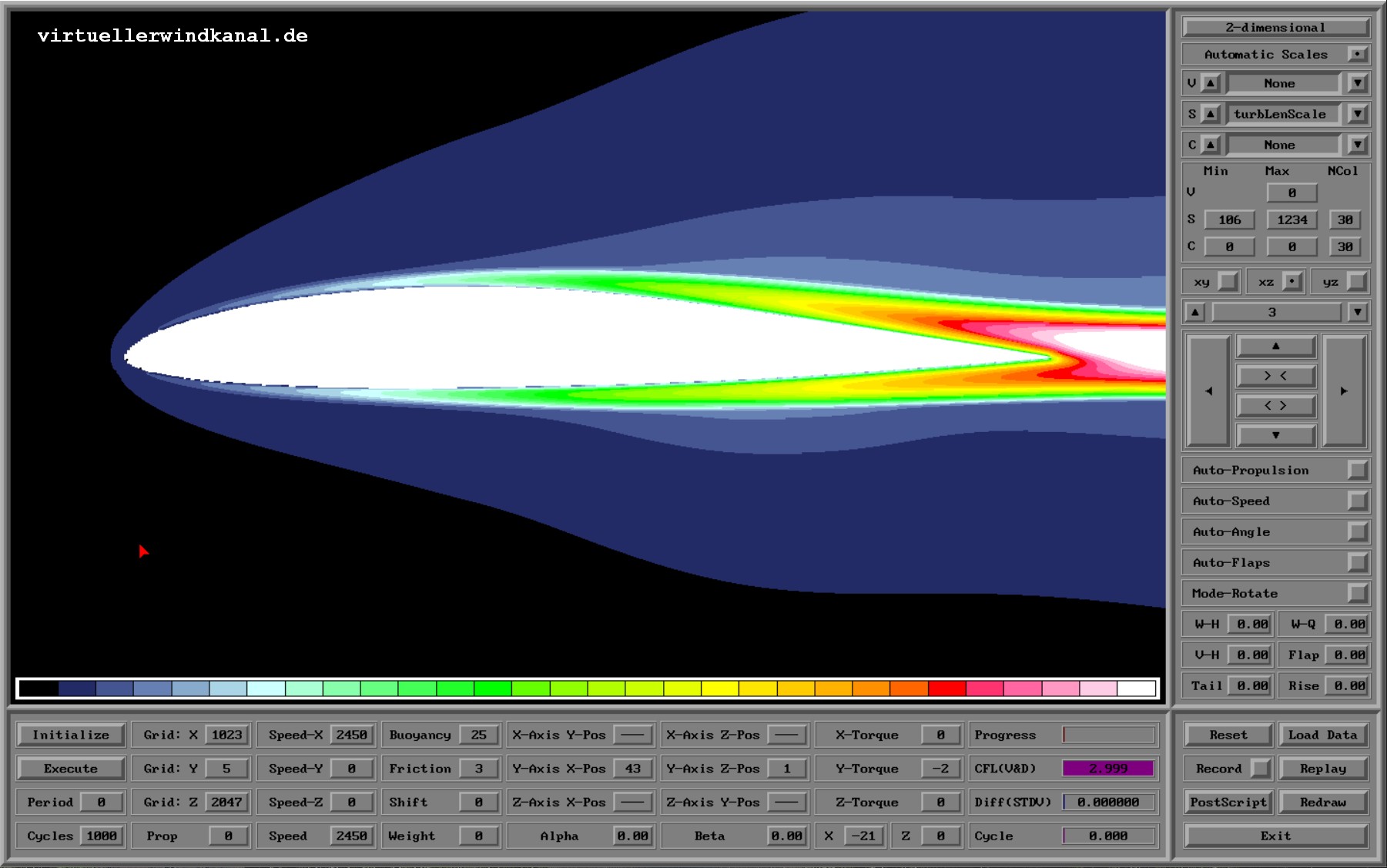Click the Y-Torque value -2
Image resolution: width=1387 pixels, height=868 pixels.
[940, 769]
